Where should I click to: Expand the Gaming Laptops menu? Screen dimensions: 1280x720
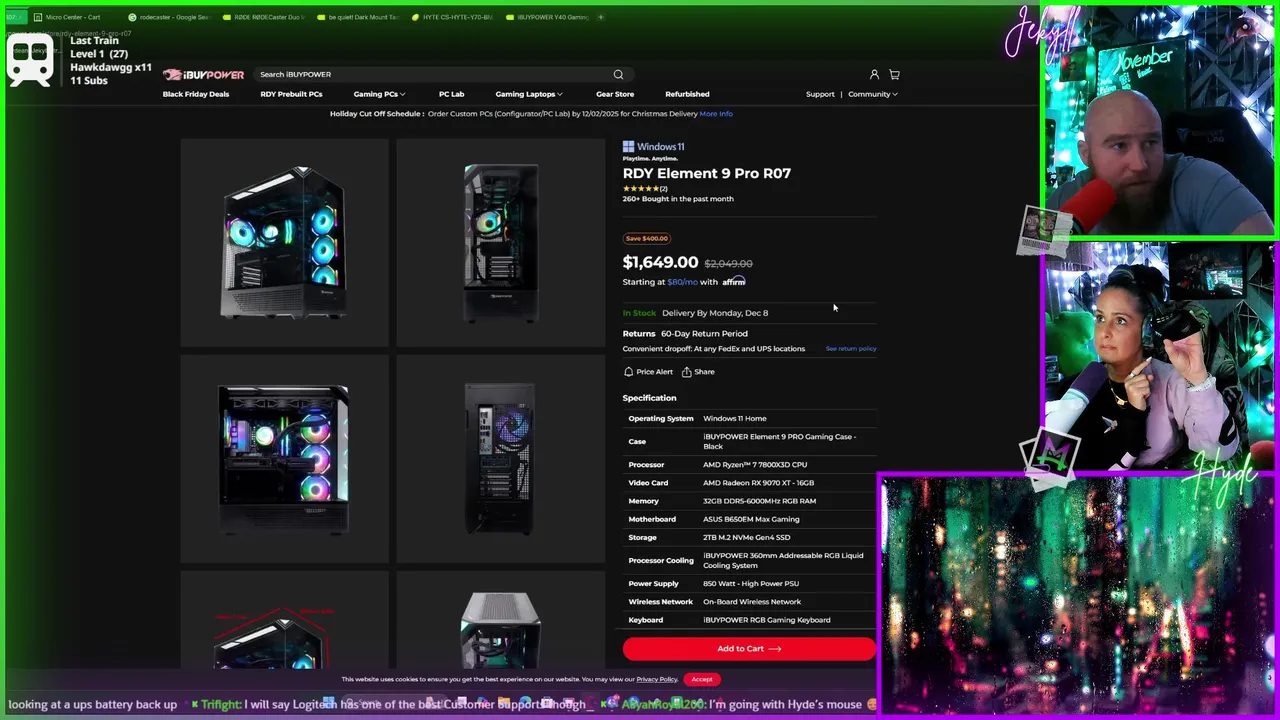(529, 94)
